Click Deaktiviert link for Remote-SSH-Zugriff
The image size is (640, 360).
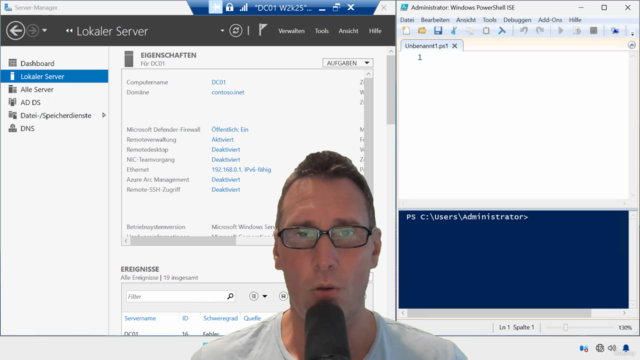[226, 189]
